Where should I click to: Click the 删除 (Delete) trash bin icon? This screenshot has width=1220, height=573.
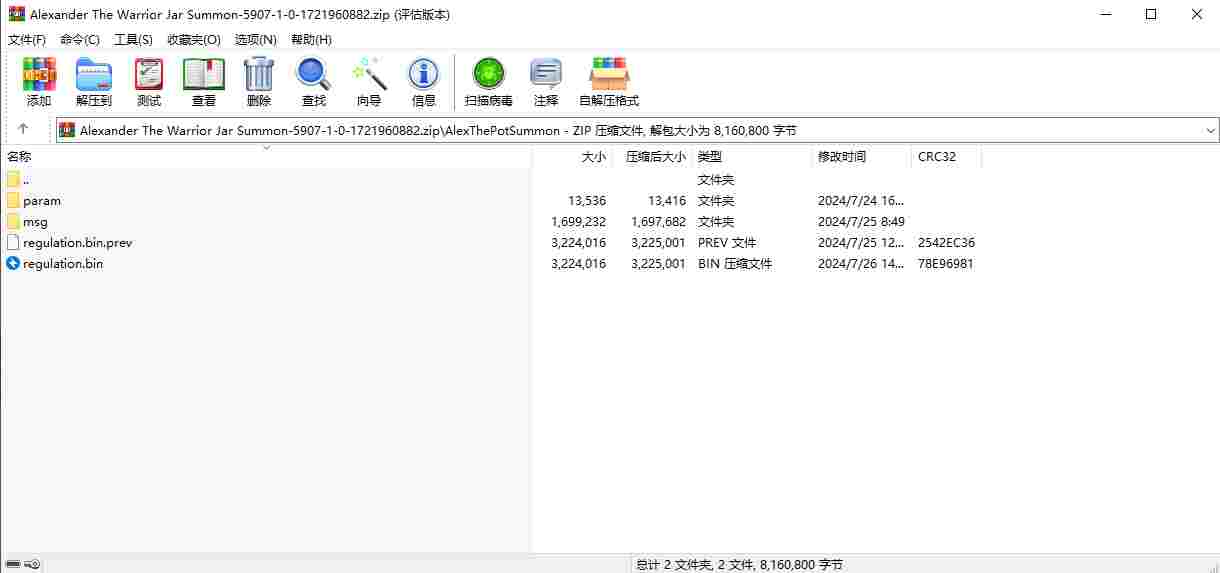[259, 74]
